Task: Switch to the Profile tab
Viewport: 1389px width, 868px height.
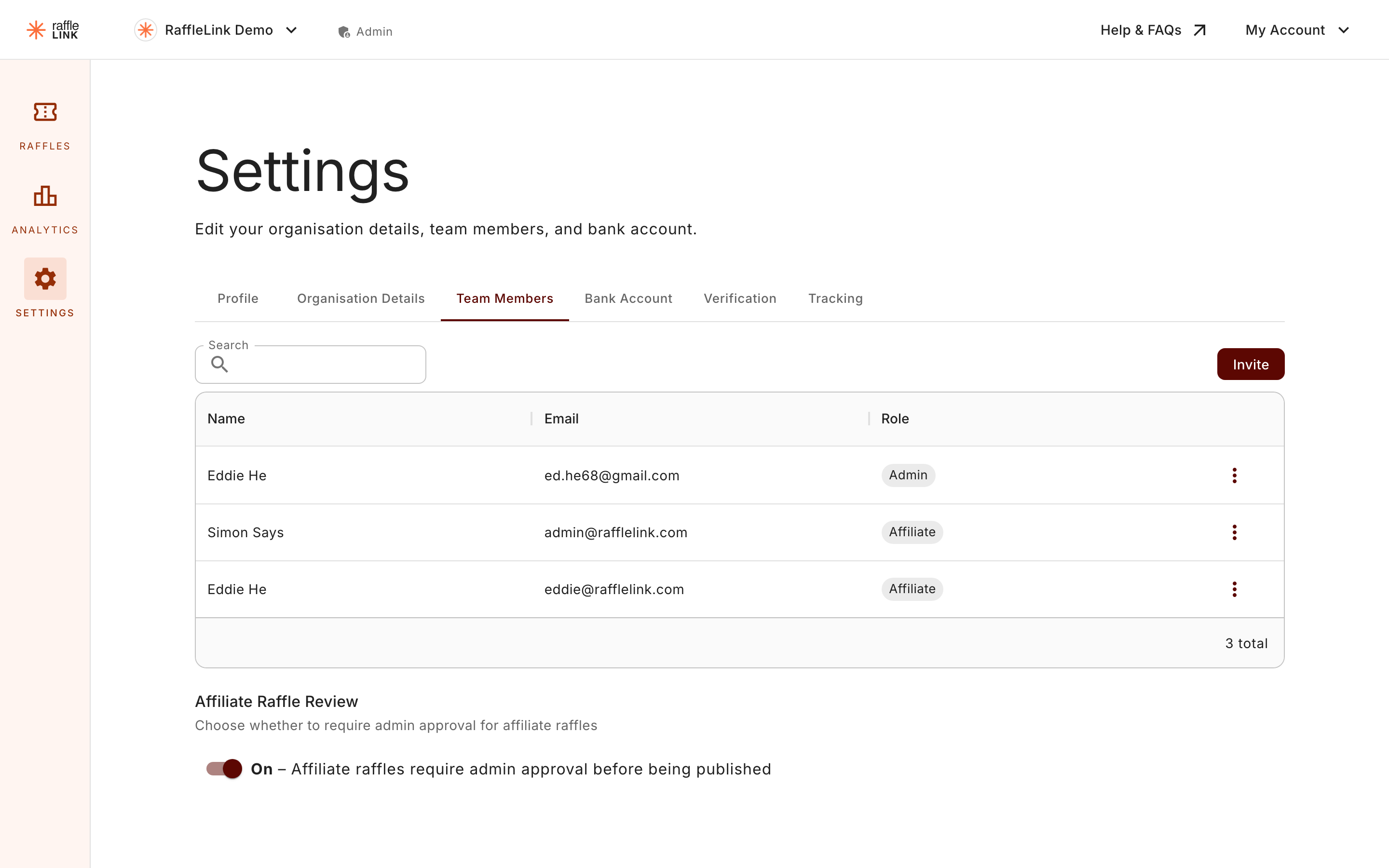Action: [x=238, y=298]
